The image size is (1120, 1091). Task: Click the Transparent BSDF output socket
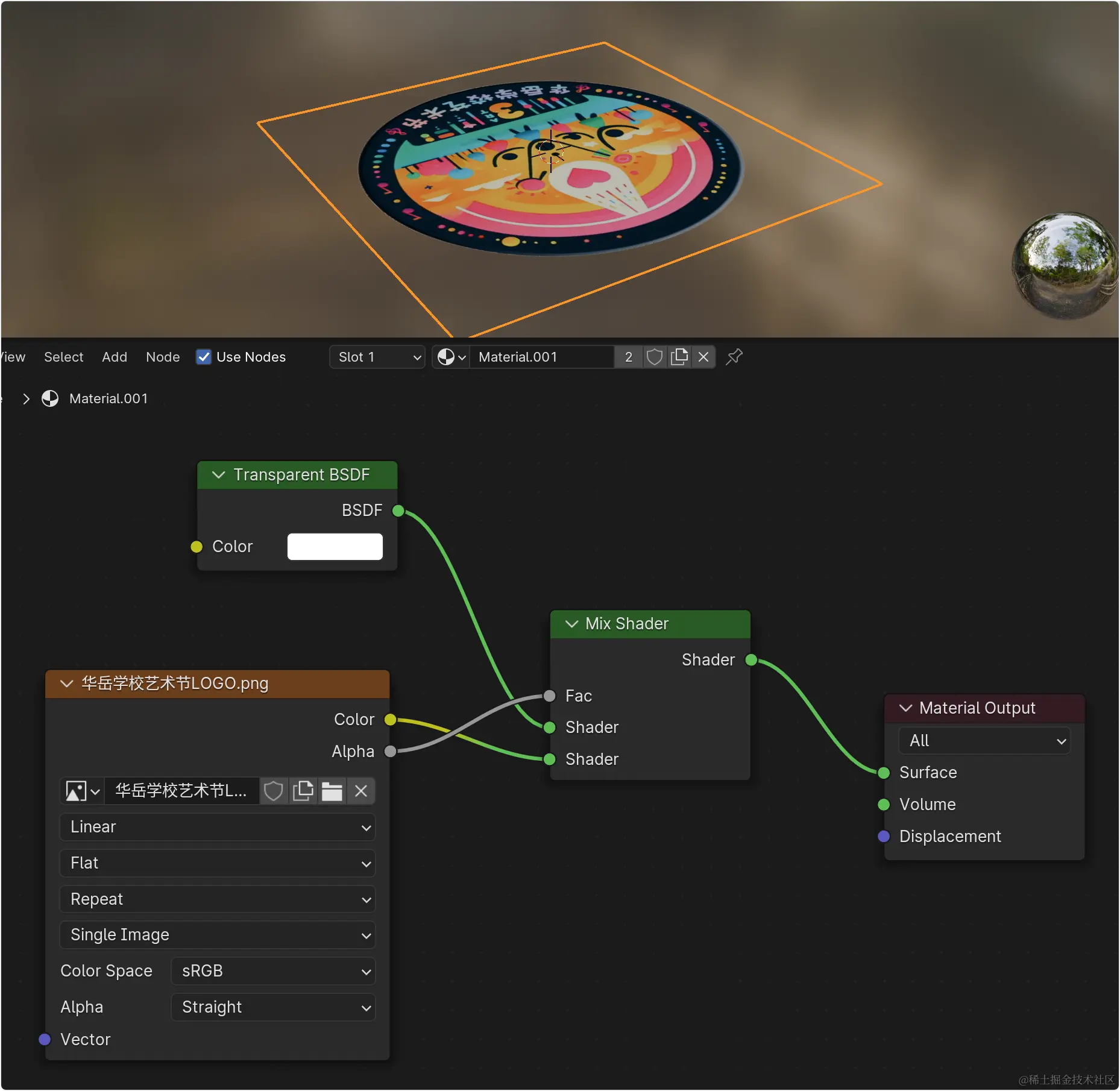(398, 511)
